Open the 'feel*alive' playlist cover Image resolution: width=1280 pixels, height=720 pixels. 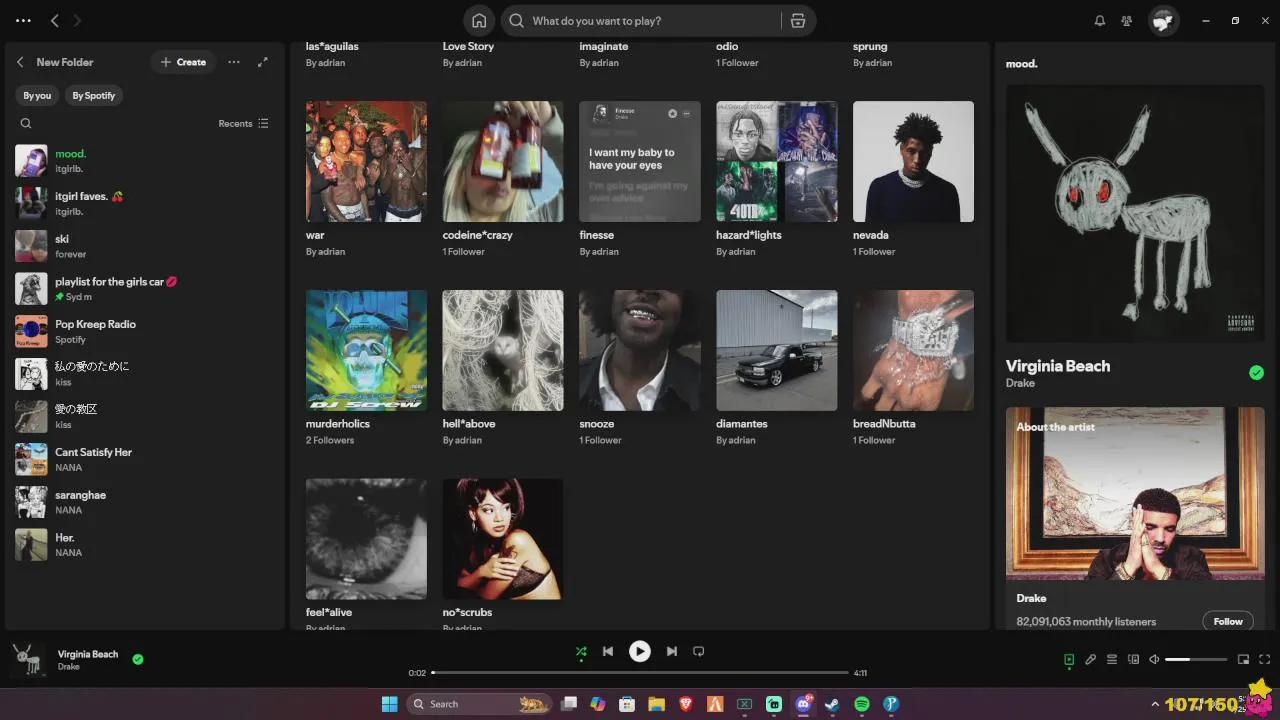tap(366, 539)
